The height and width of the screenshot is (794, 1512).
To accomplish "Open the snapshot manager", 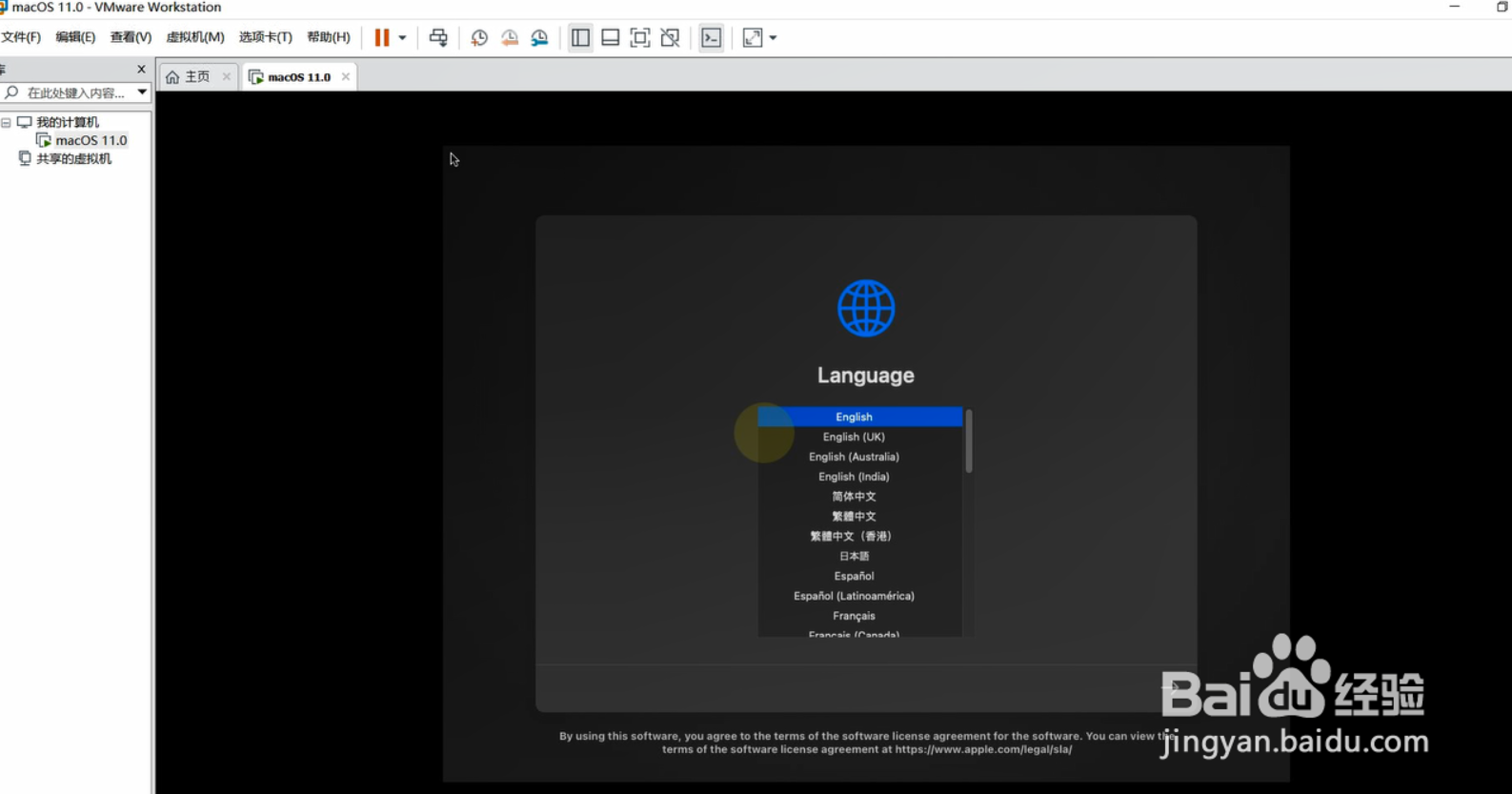I will coord(539,37).
